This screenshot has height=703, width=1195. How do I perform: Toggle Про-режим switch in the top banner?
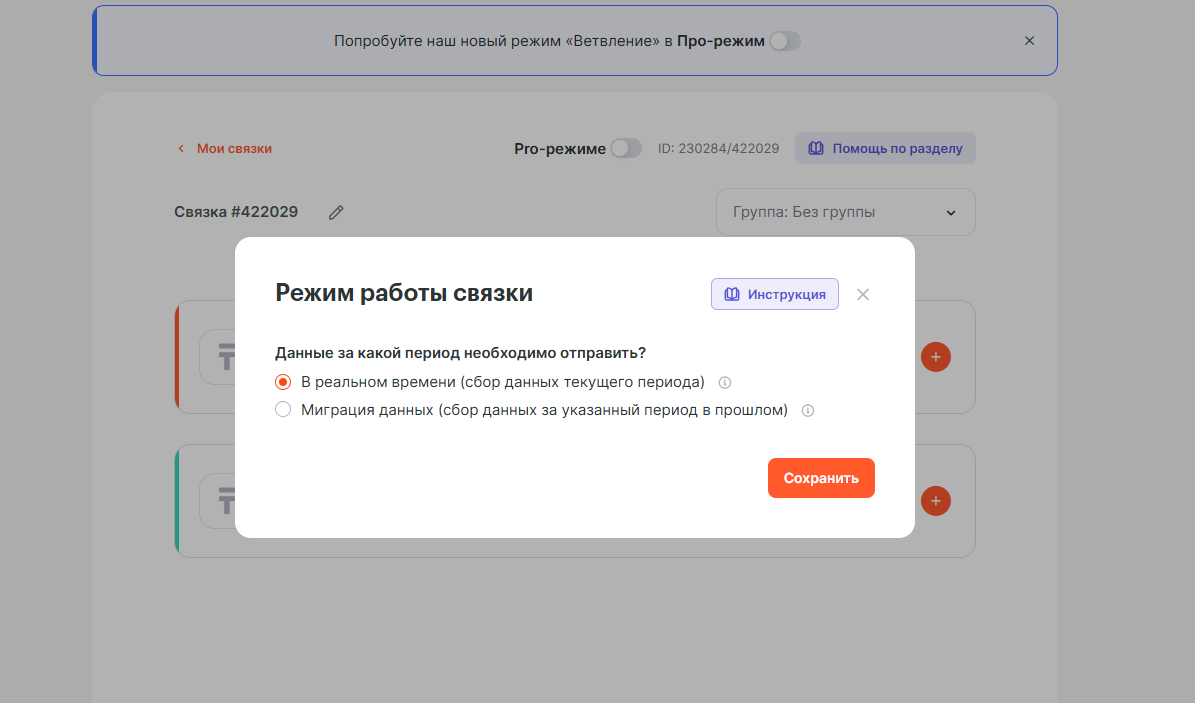785,41
